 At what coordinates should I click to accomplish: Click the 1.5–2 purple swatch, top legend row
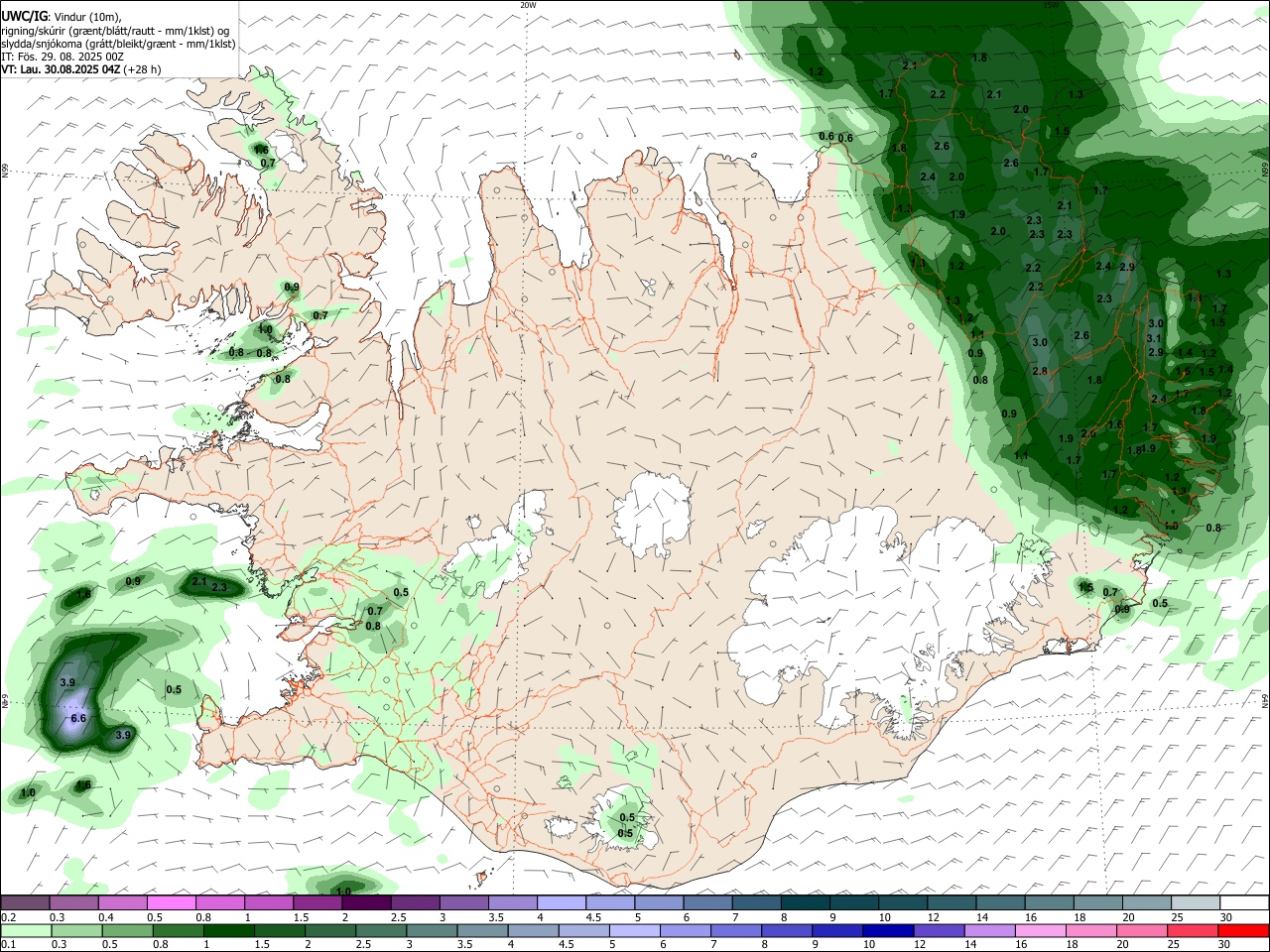click(317, 902)
